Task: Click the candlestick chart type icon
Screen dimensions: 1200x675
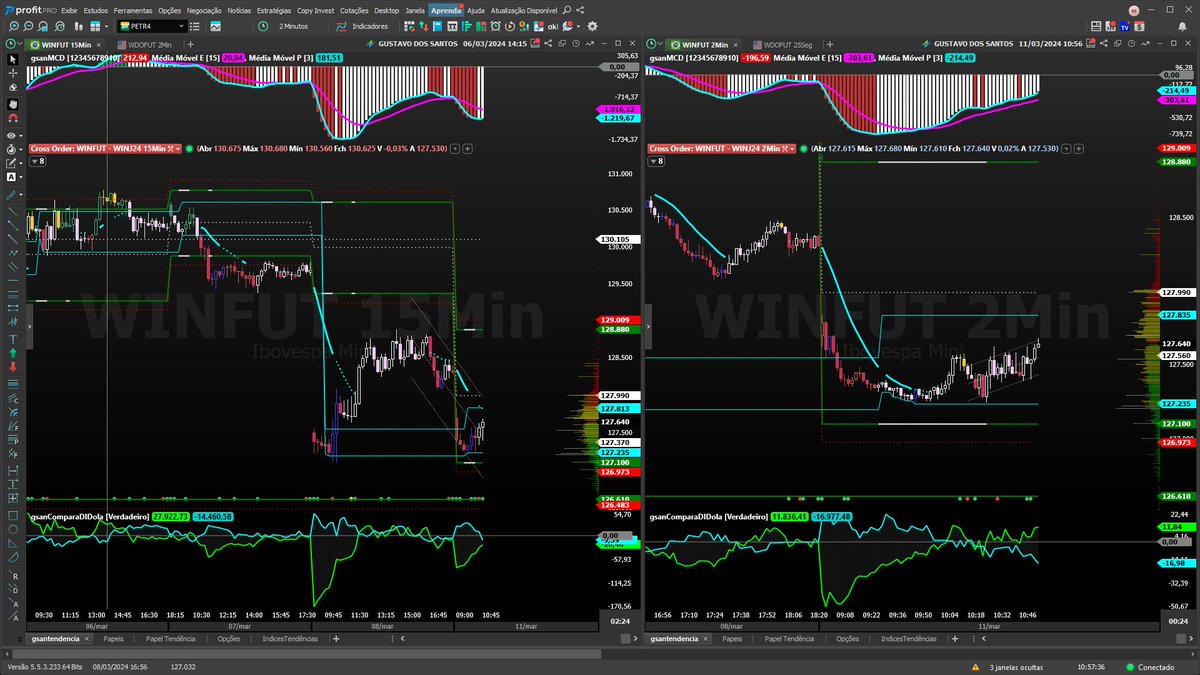Action: 78,26
